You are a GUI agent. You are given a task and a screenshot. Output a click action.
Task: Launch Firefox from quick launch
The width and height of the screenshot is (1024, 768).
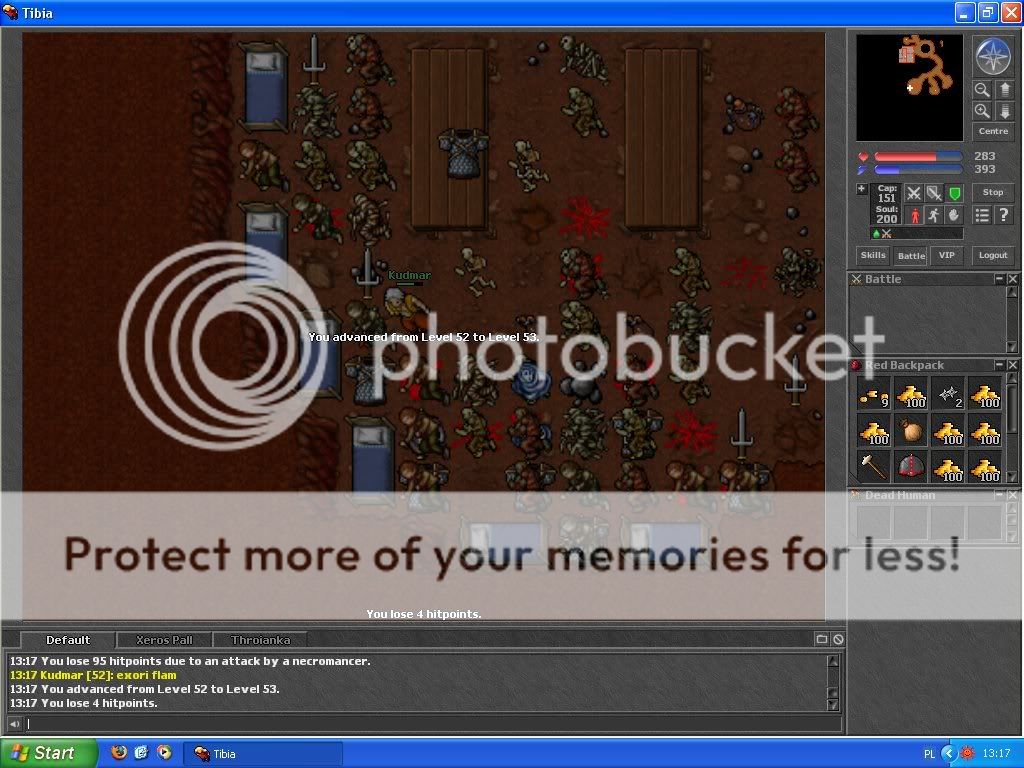pyautogui.click(x=118, y=752)
